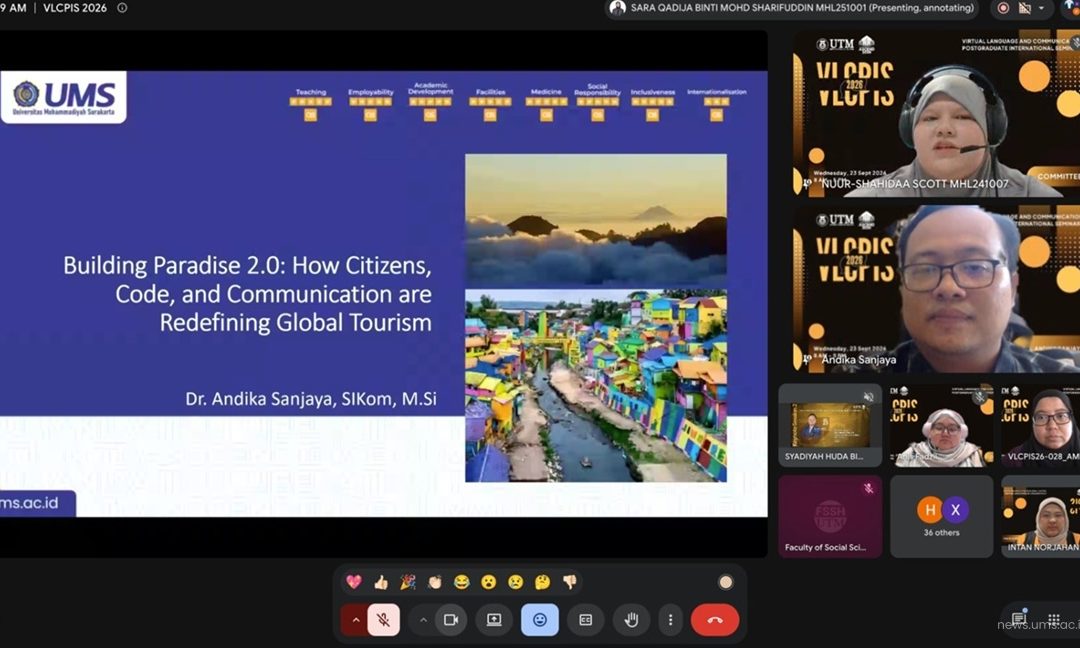
Task: Send the crying face reaction
Action: 515,582
